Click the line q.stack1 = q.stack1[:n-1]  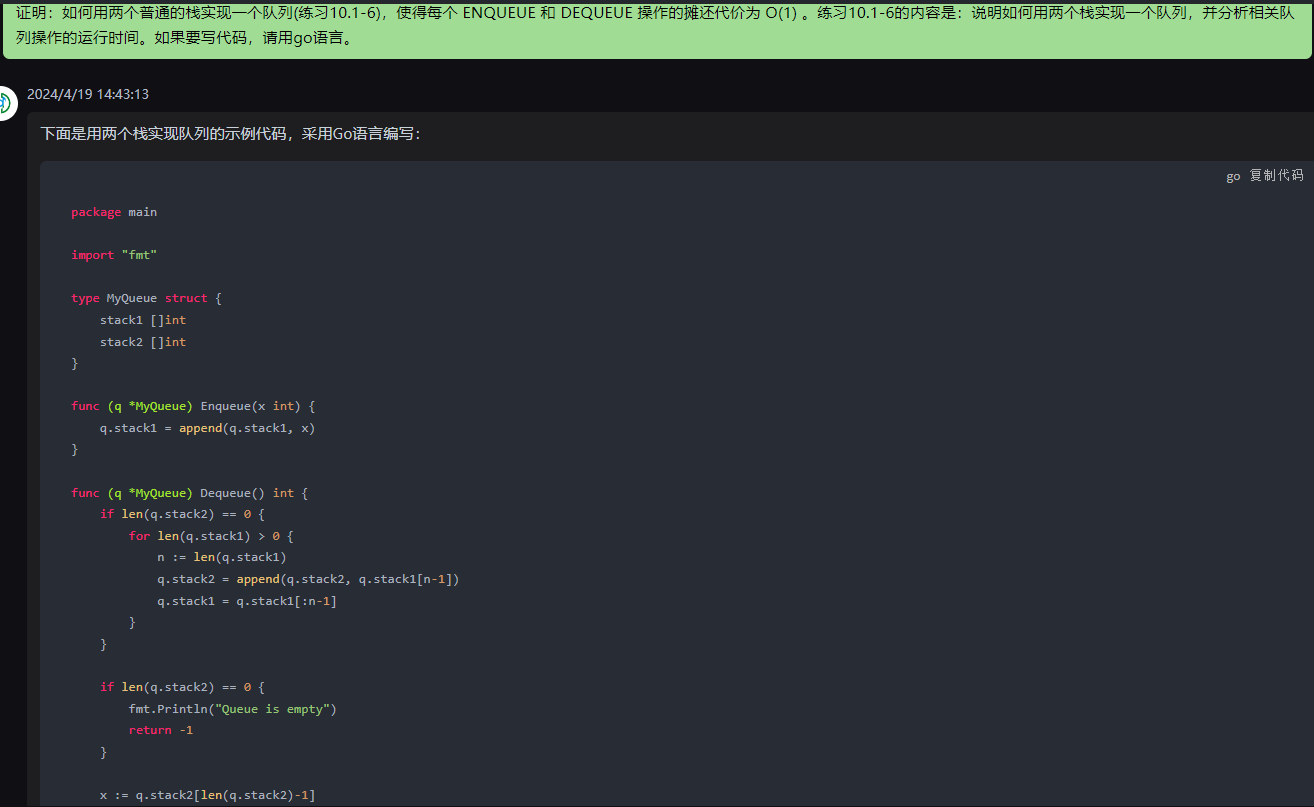247,601
